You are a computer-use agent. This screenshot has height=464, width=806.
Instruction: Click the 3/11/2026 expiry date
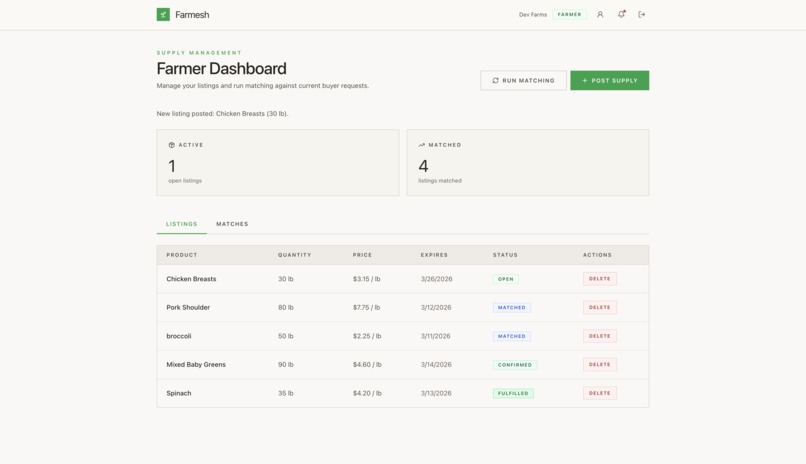pos(435,336)
